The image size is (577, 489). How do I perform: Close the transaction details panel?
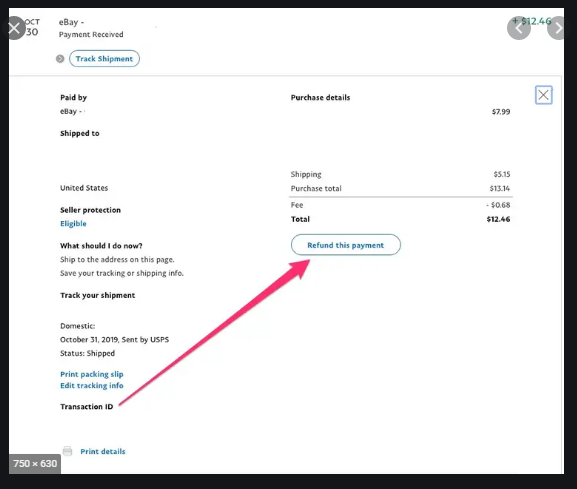point(544,95)
